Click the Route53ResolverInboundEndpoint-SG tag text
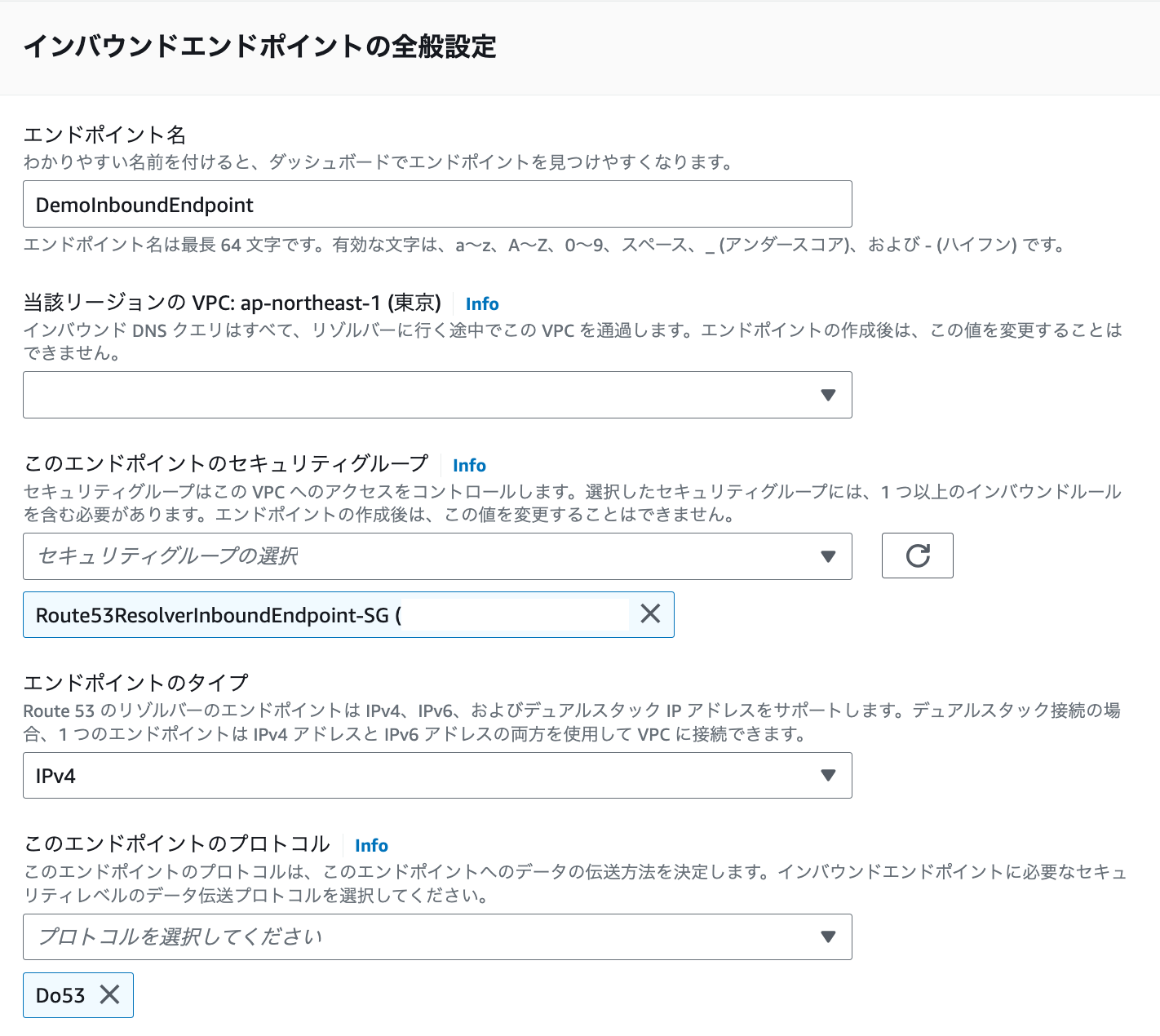 pos(219,615)
